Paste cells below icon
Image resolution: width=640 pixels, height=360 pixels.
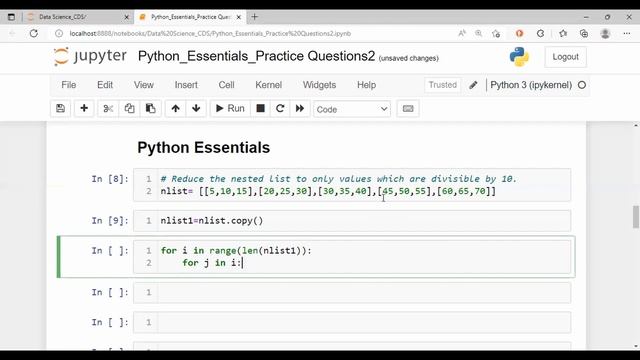(x=151, y=109)
